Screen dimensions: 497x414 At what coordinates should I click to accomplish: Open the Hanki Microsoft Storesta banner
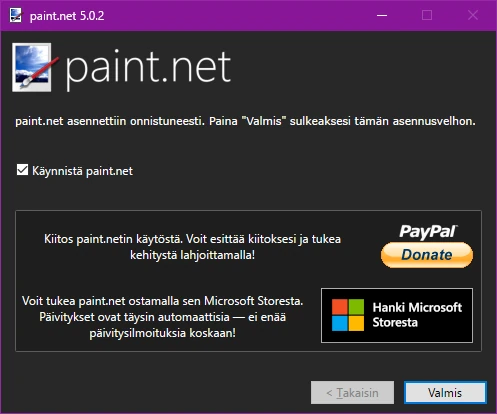[397, 315]
